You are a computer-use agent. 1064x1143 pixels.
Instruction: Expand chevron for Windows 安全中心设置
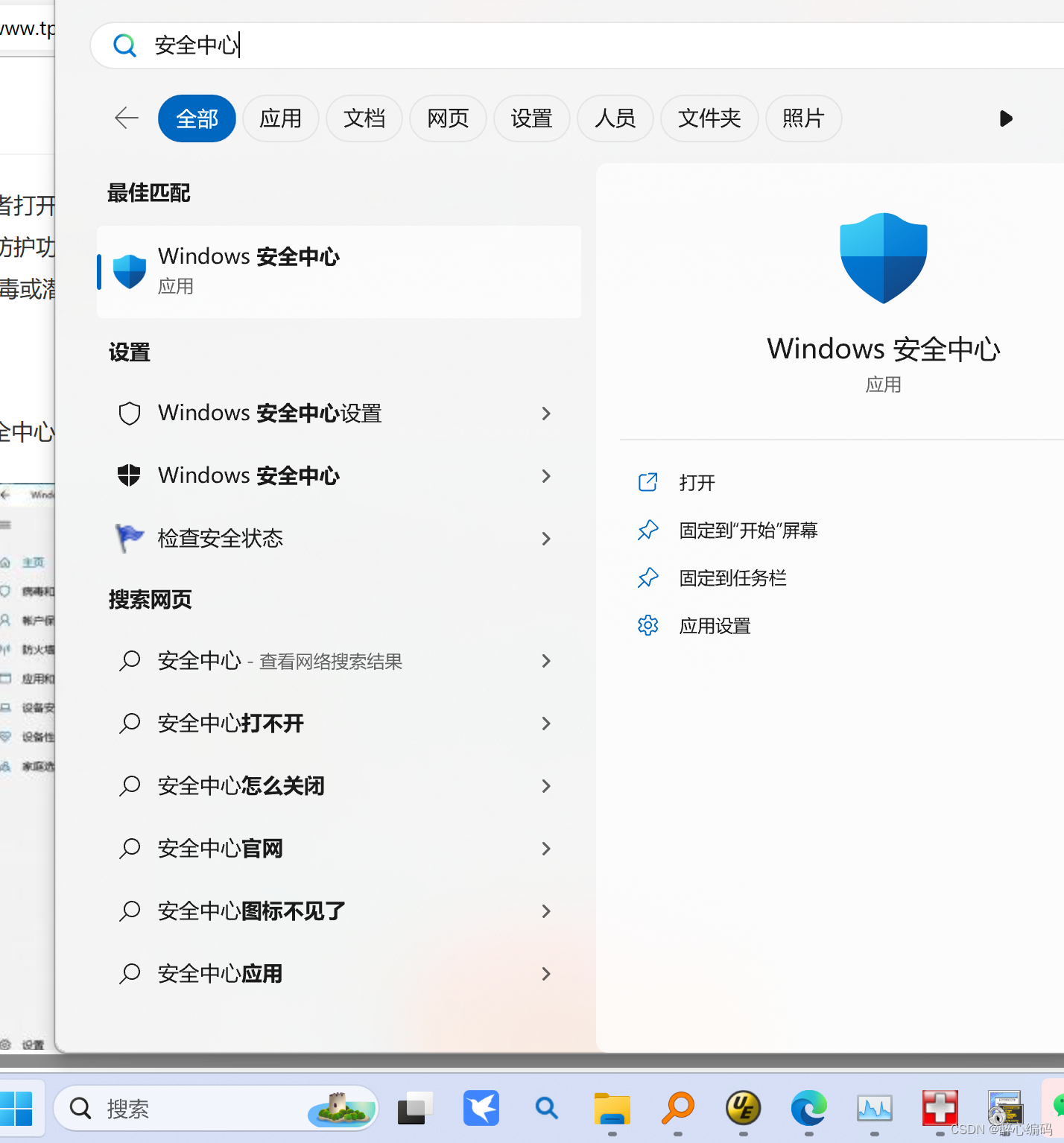coord(546,414)
